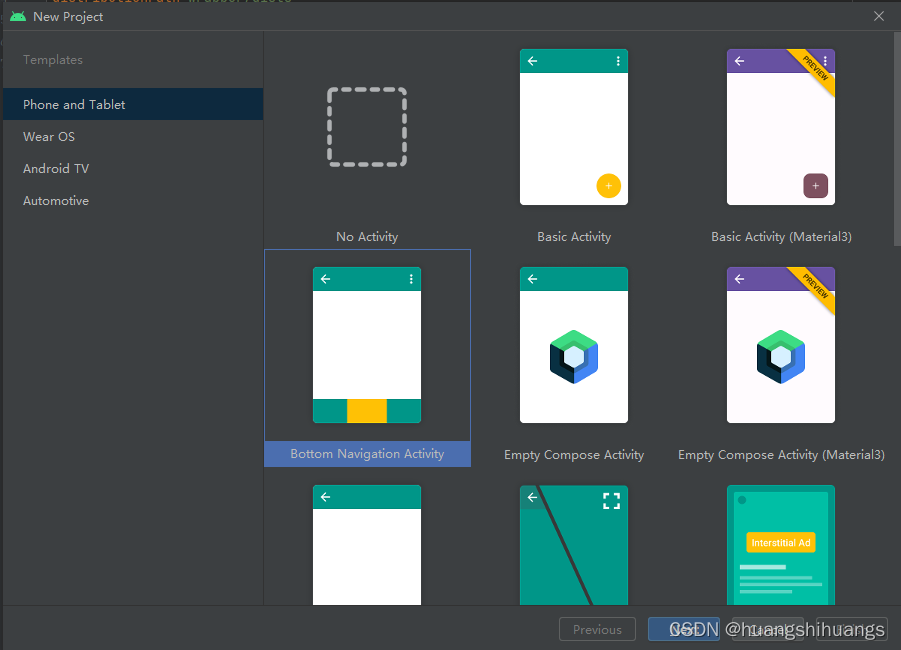Choose Empty Compose Activity (Material3) template

[x=781, y=345]
